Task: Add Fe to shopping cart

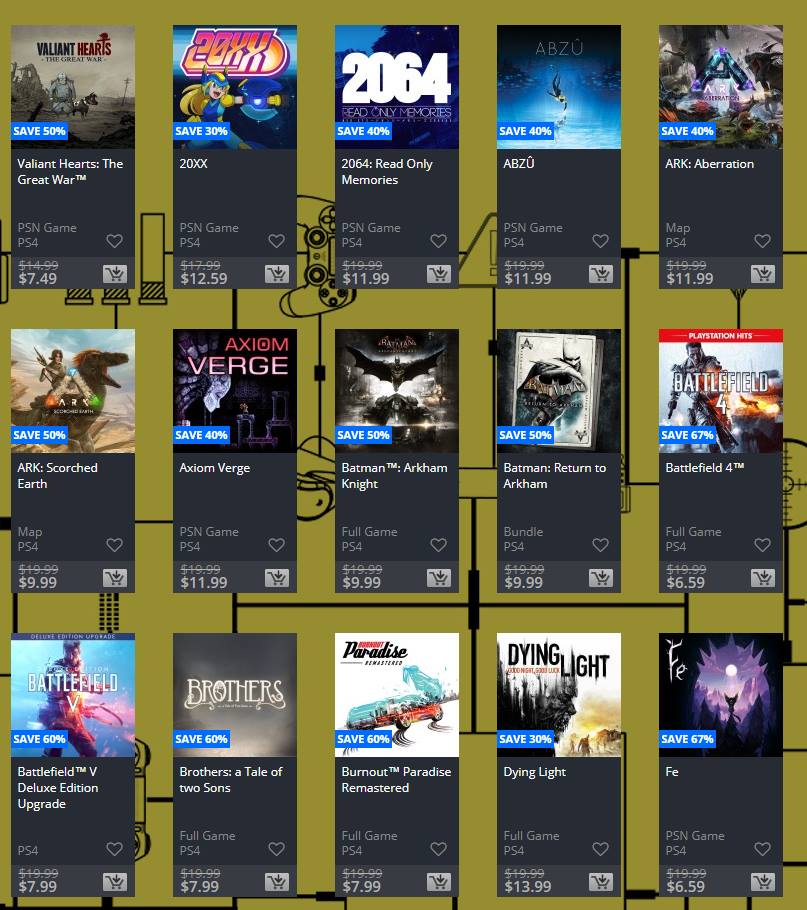Action: [x=762, y=882]
